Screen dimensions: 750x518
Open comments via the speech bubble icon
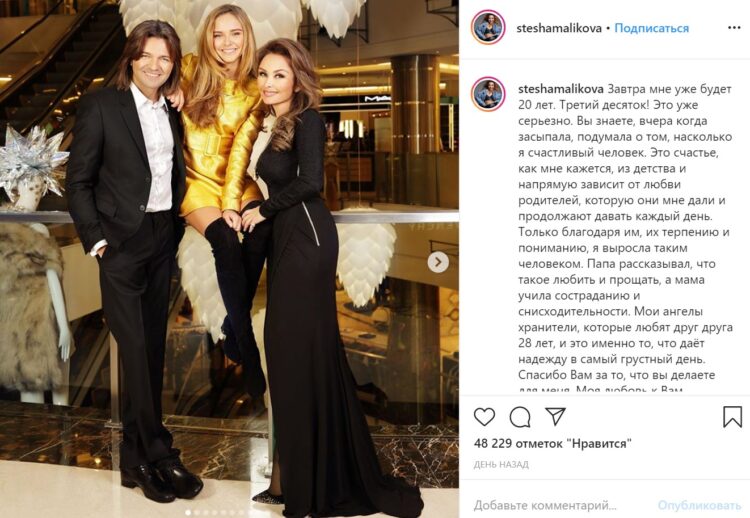point(520,417)
